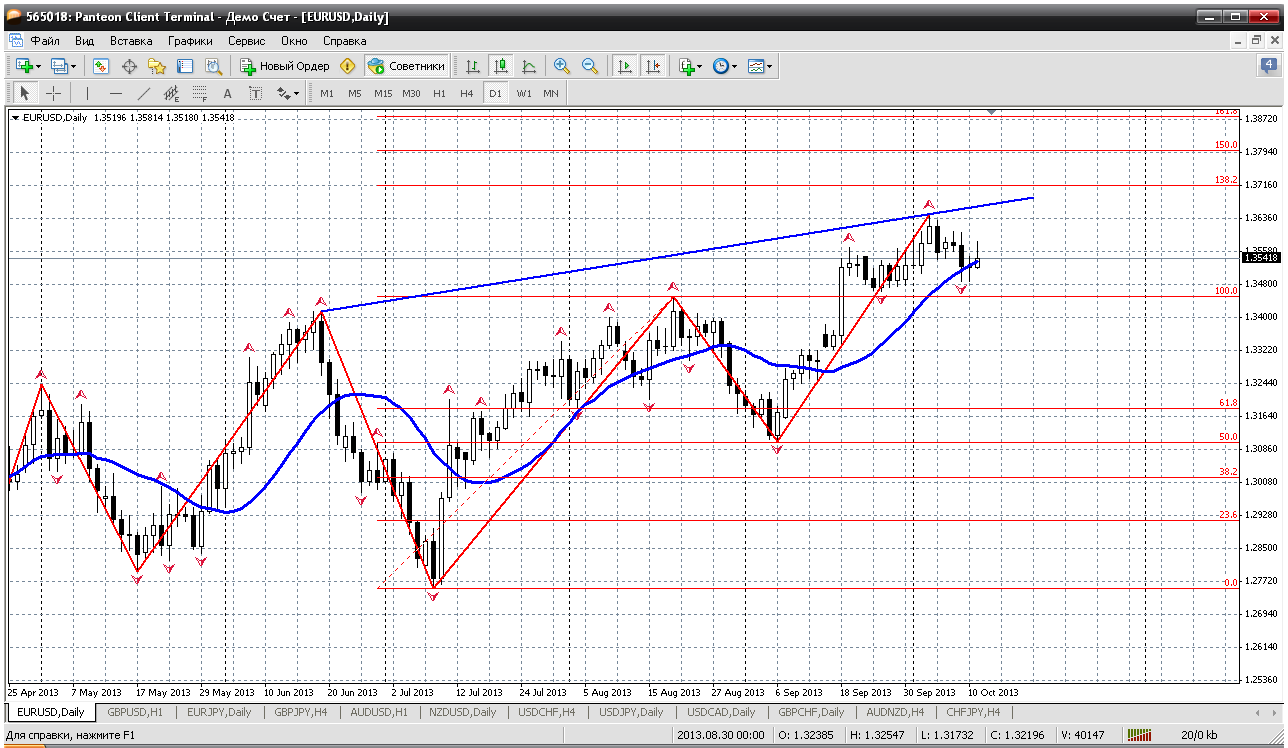The image size is (1288, 748).
Task: Open the MetaEditor yellow diamond icon
Action: (348, 66)
